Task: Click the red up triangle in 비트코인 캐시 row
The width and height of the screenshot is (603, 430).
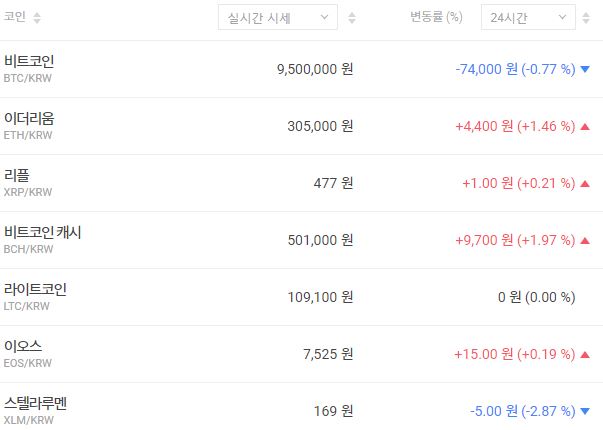Action: tap(585, 241)
